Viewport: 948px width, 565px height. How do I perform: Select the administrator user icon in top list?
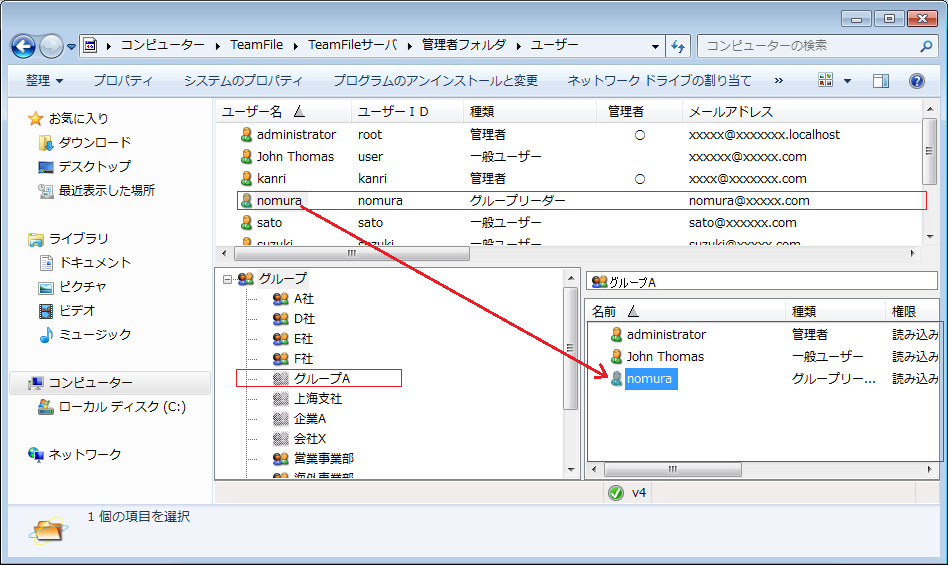click(246, 135)
